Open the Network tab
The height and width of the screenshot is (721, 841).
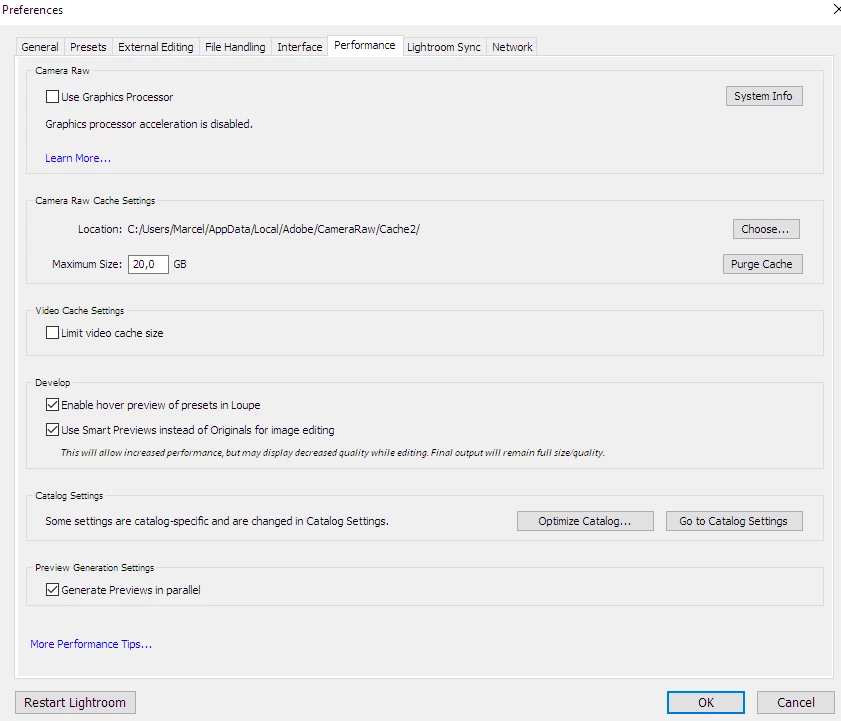(512, 47)
